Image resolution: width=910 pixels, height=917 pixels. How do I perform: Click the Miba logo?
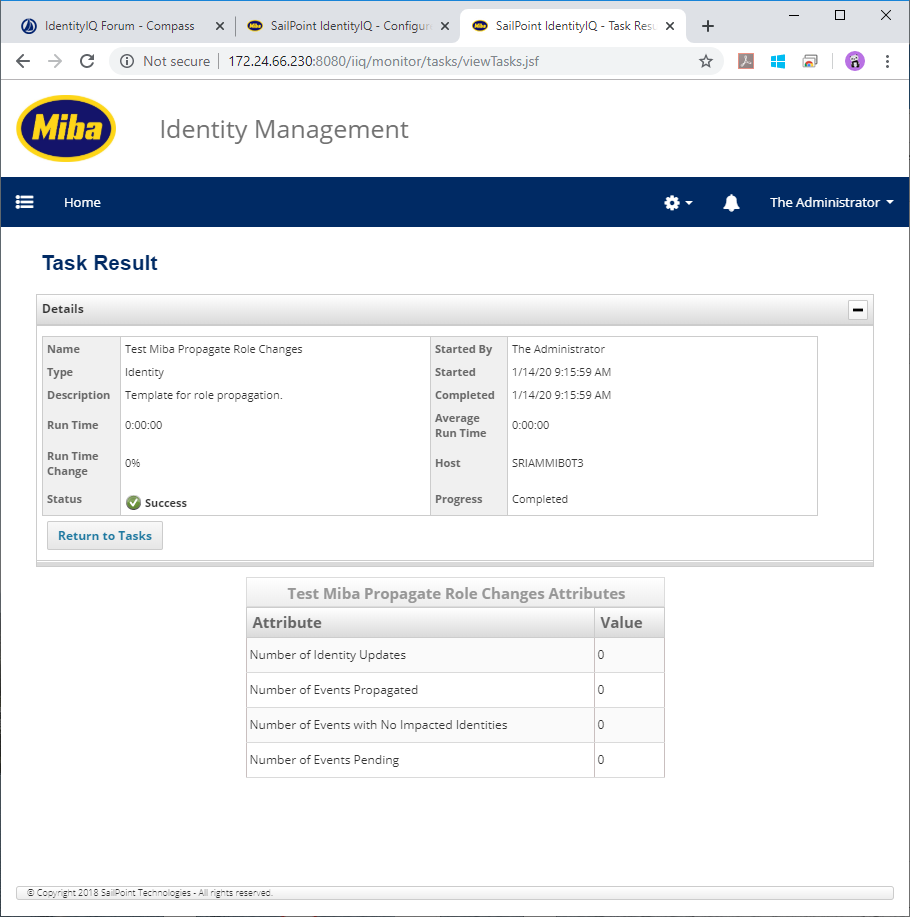[66, 128]
